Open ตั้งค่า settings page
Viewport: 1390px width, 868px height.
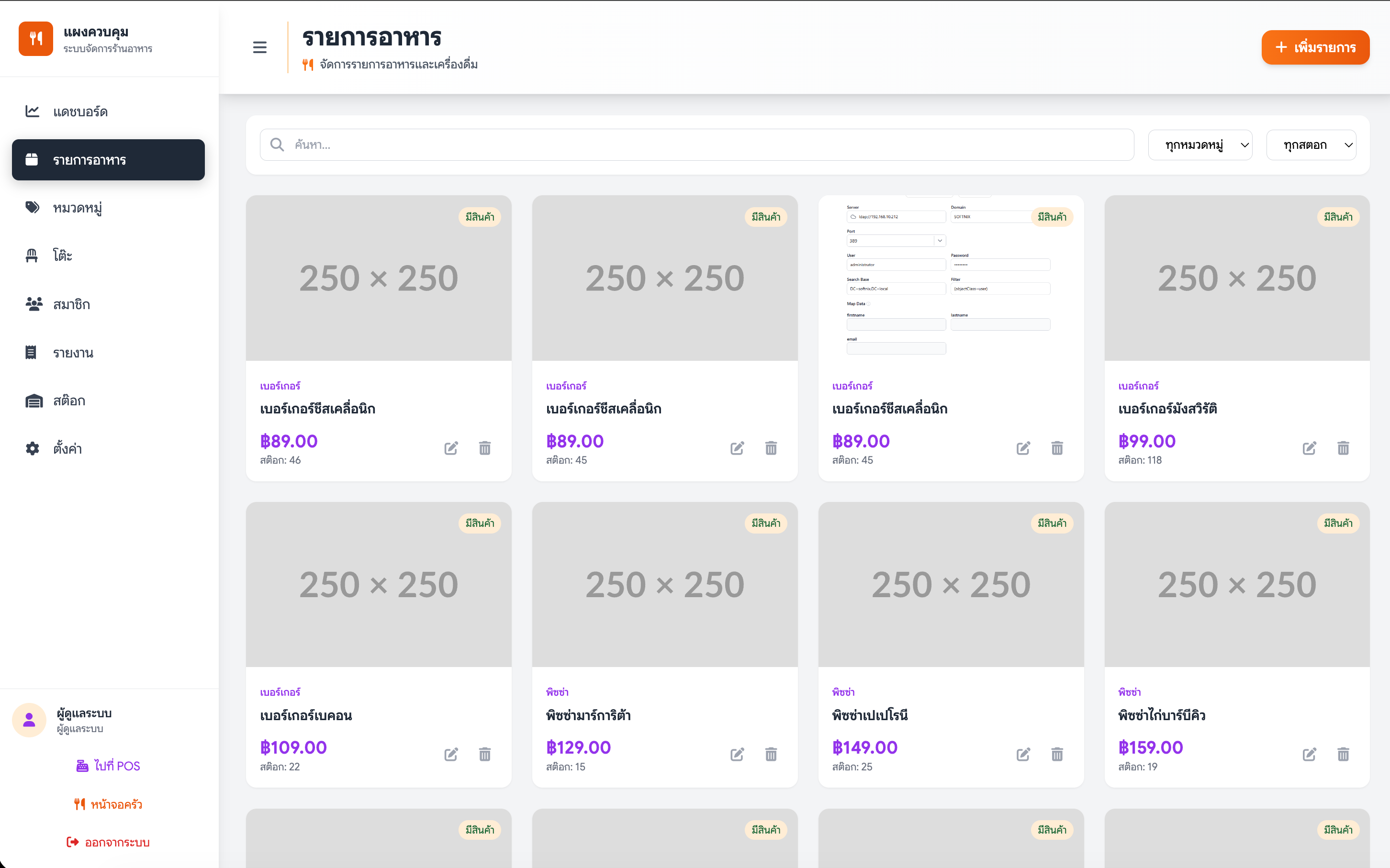coord(67,448)
